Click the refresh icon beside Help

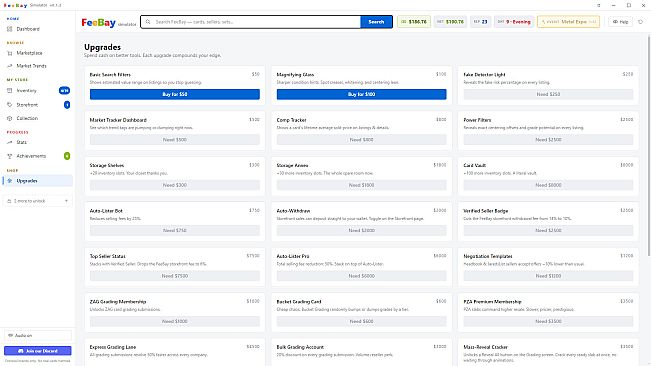point(641,22)
